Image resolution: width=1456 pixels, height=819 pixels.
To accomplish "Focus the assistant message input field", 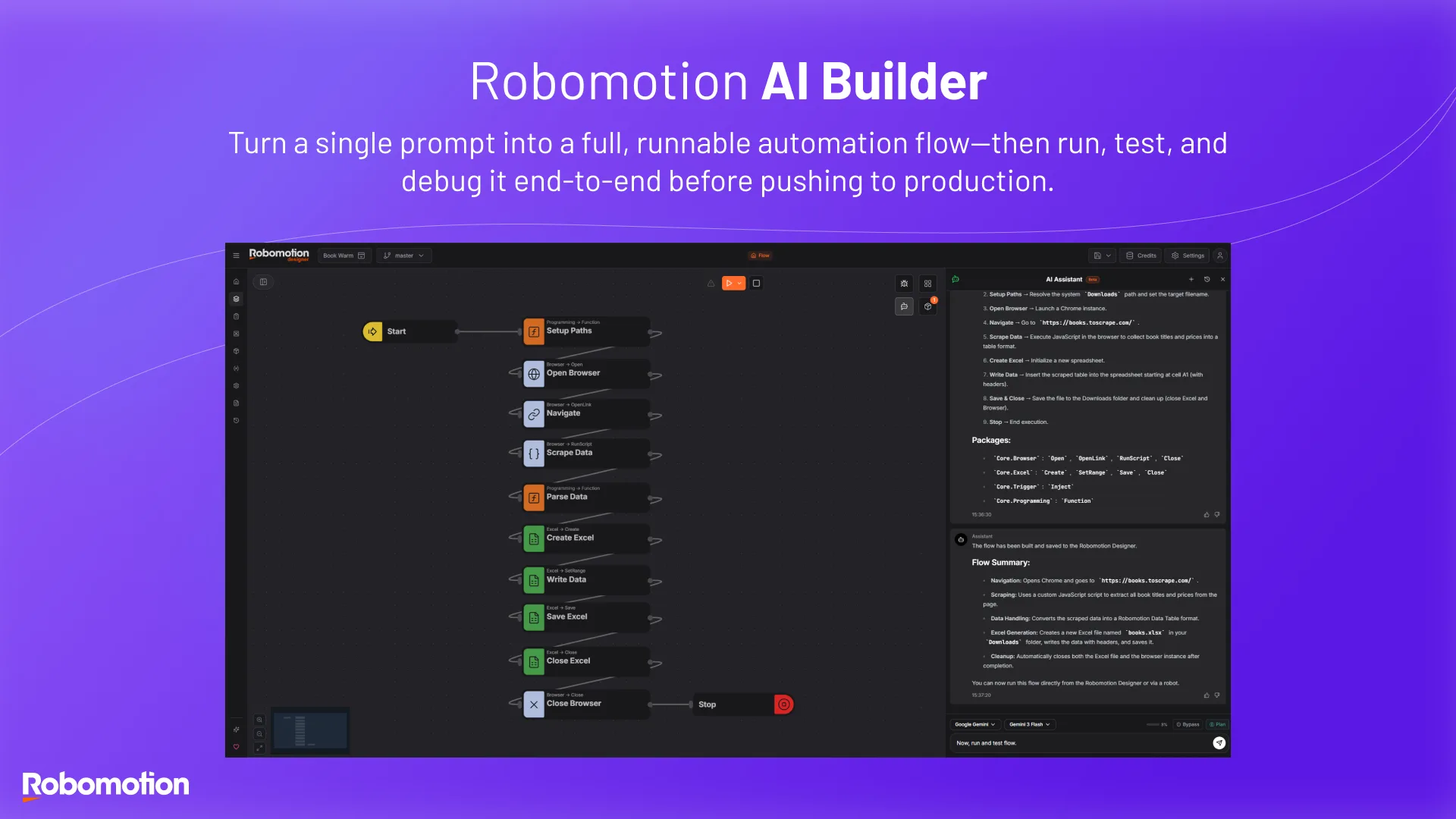I will (1081, 743).
